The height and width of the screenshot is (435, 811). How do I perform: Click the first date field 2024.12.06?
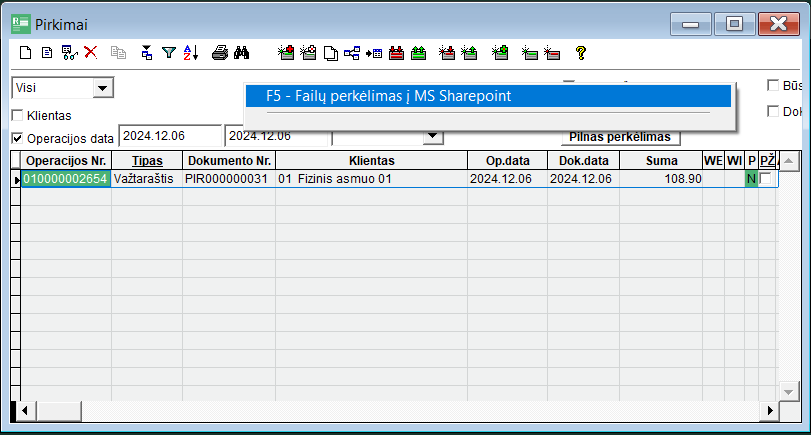click(170, 136)
